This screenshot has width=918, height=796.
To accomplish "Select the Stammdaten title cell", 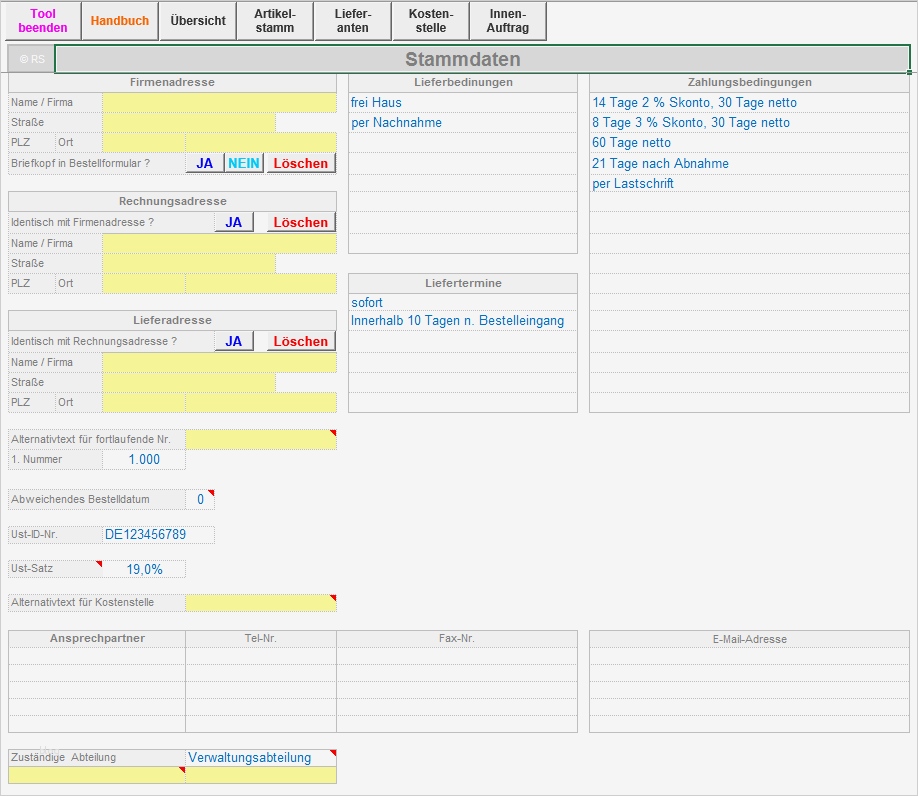I will point(482,59).
